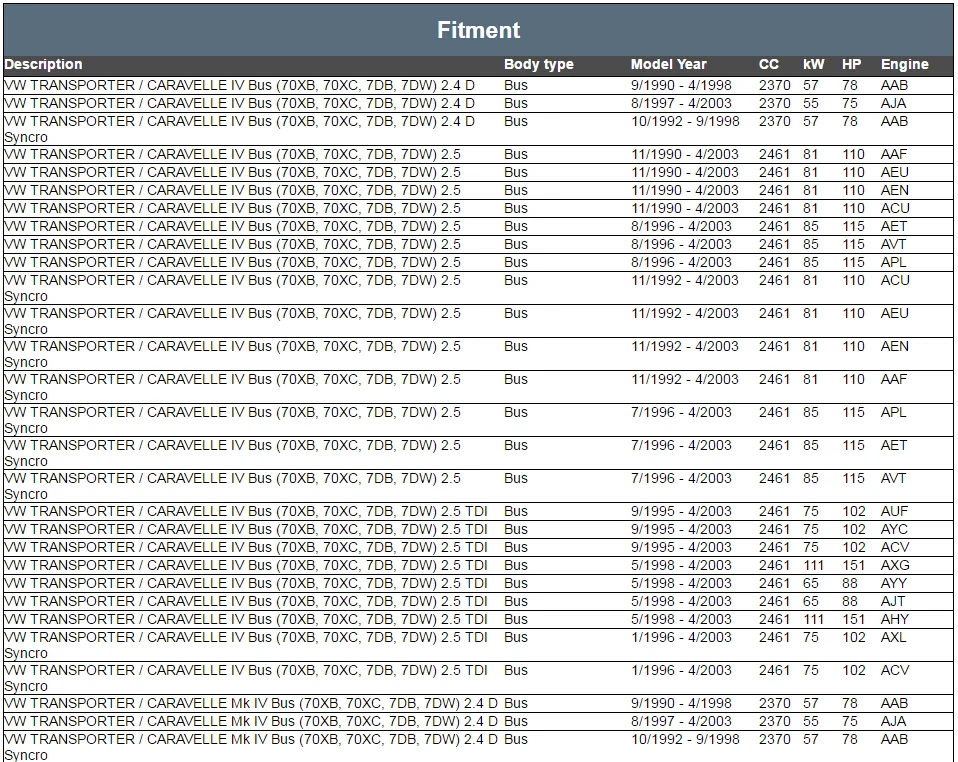Click the CC column header
The height and width of the screenshot is (762, 958).
point(769,64)
